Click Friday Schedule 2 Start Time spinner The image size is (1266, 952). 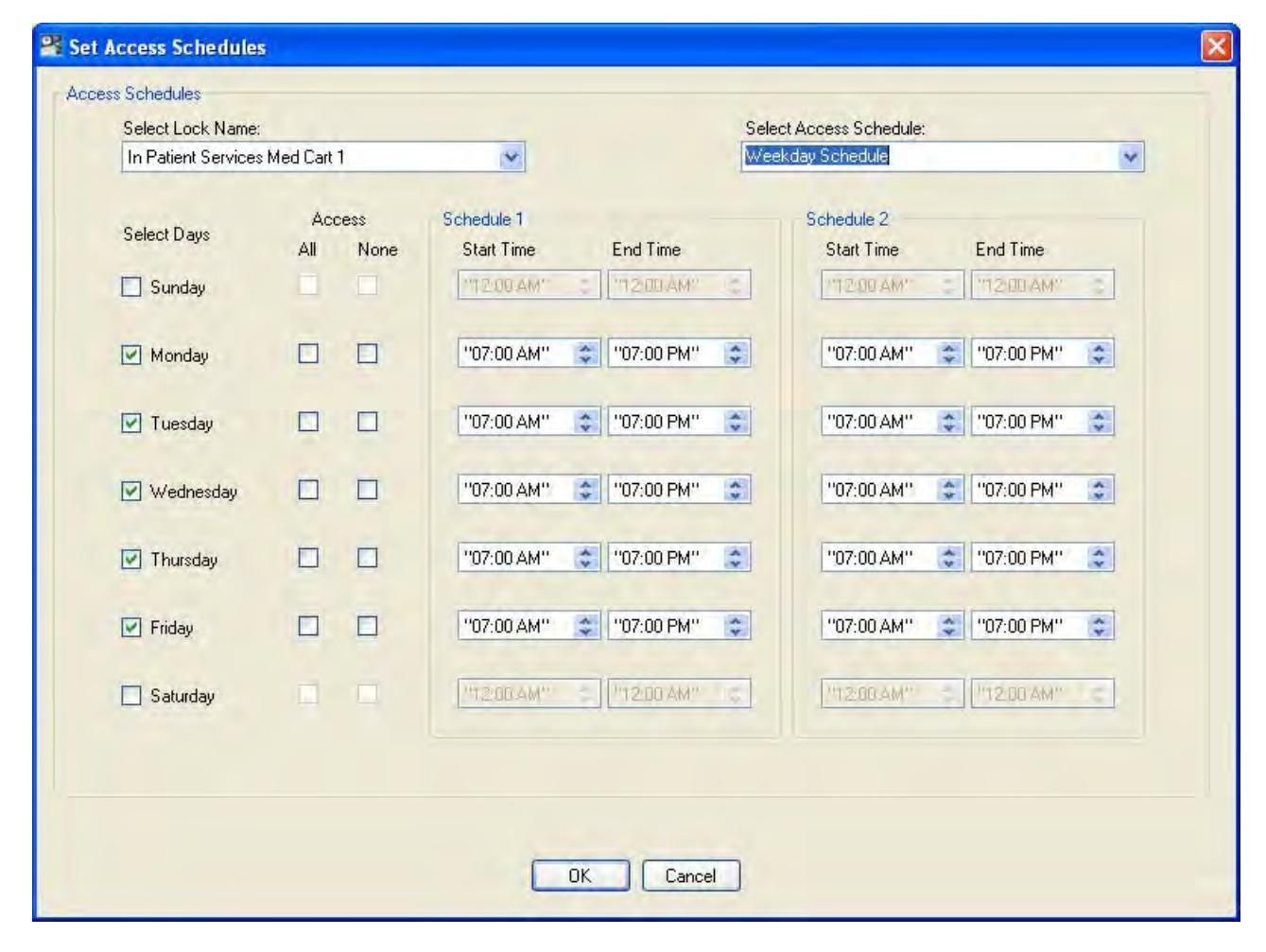tap(949, 626)
